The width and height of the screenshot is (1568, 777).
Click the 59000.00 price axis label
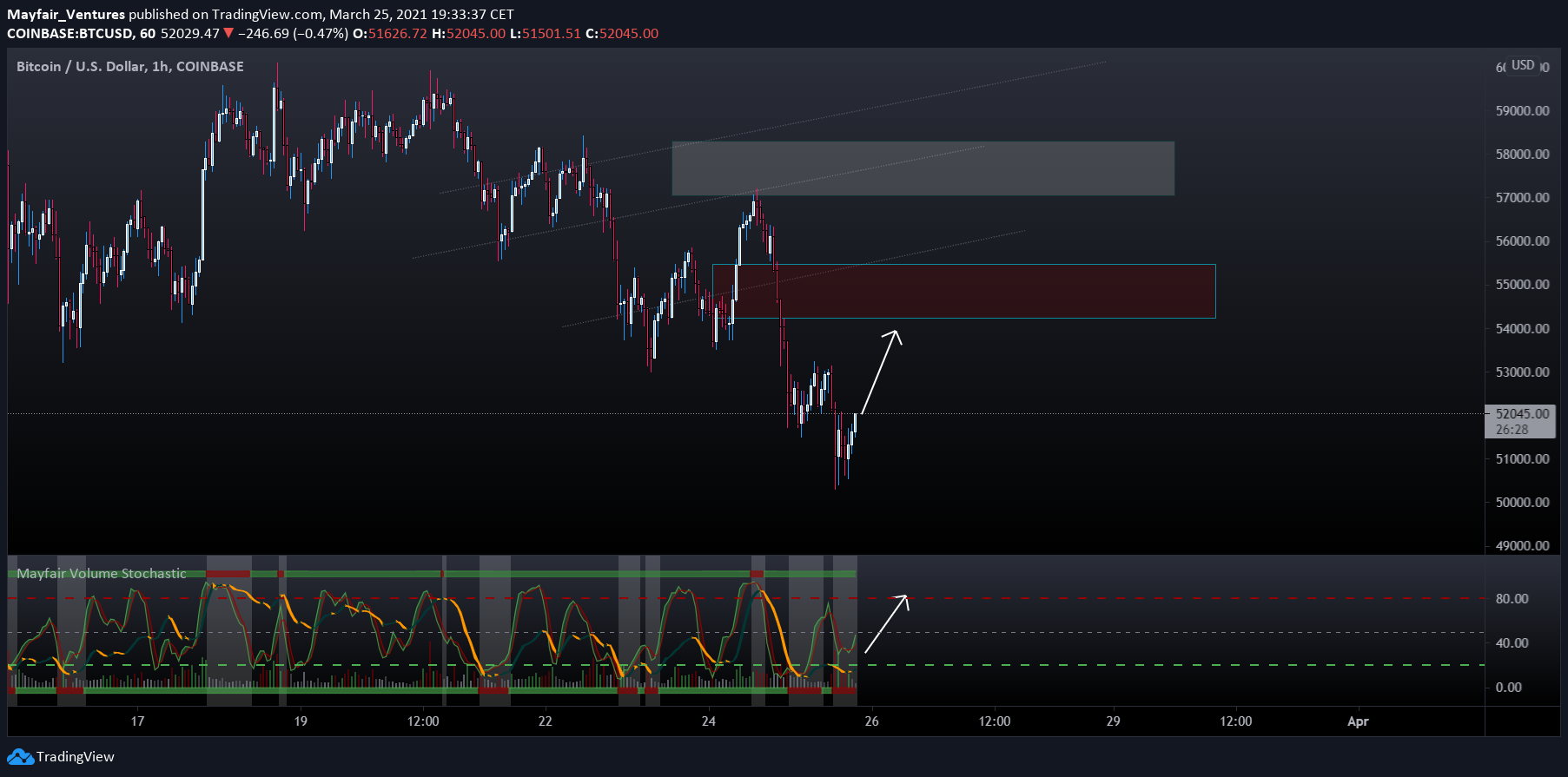pyautogui.click(x=1522, y=111)
